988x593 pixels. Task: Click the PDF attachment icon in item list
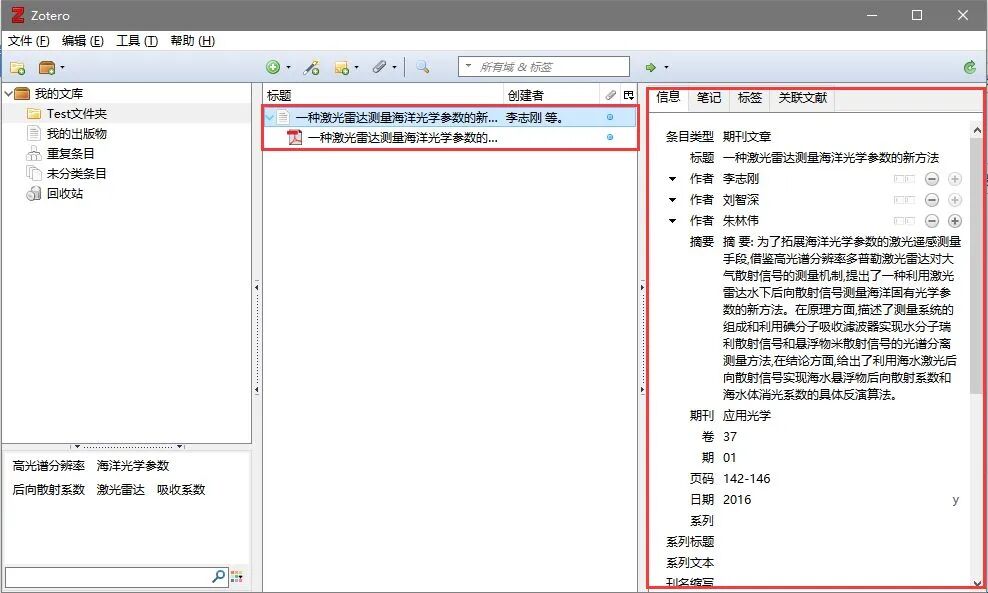click(294, 137)
